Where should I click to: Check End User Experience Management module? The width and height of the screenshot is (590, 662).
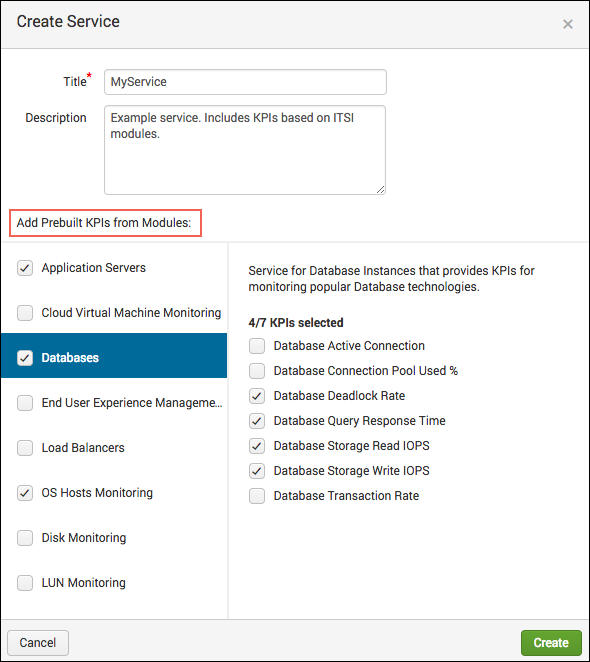pyautogui.click(x=25, y=403)
